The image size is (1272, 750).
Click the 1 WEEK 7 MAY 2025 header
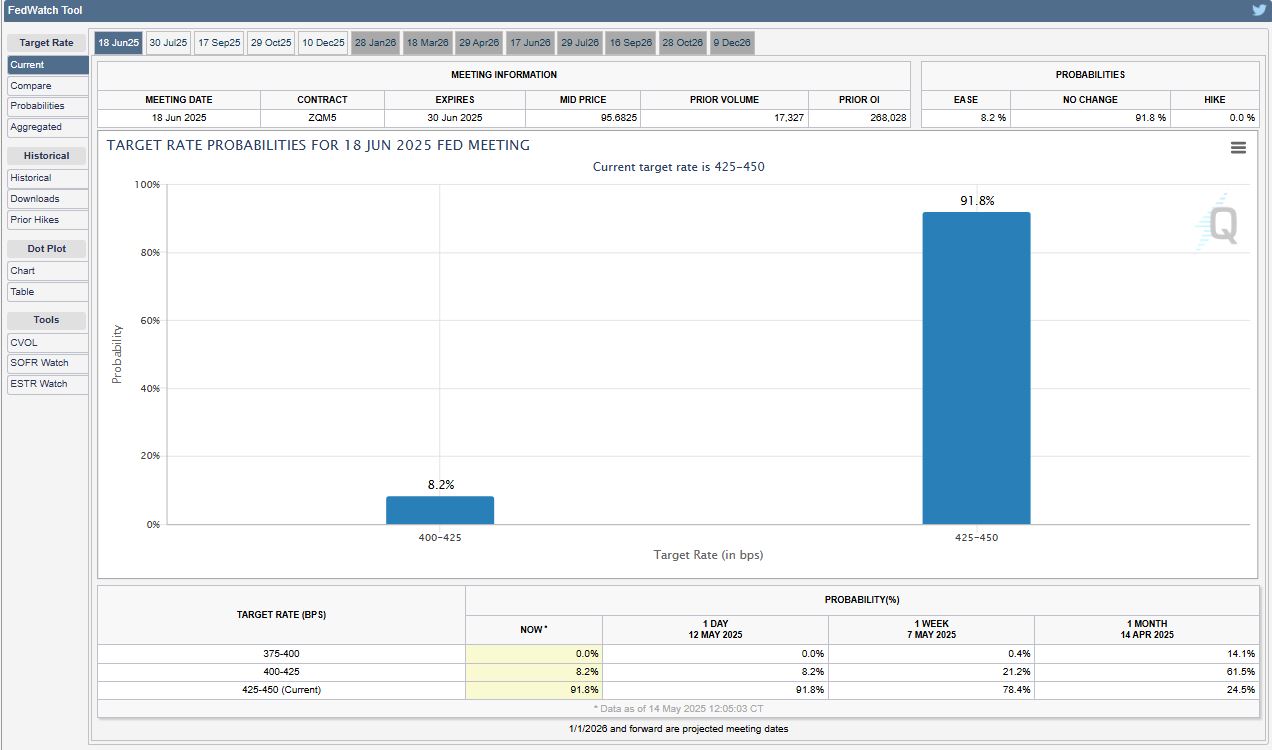pos(931,630)
